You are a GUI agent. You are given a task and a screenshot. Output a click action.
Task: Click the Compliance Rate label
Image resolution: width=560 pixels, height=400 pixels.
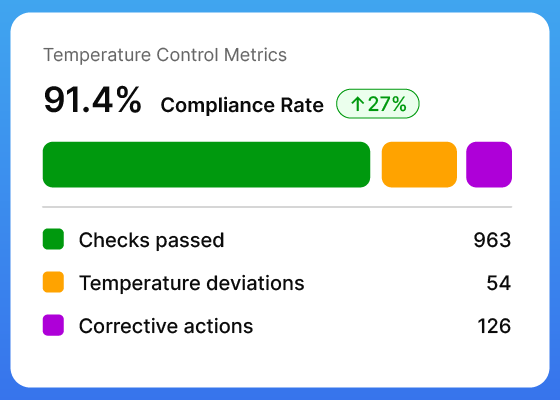pyautogui.click(x=242, y=105)
